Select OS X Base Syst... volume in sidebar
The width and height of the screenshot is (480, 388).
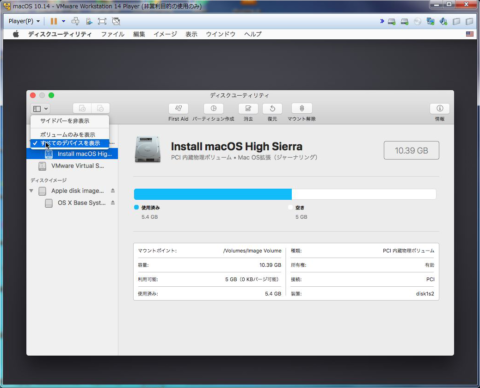tap(72, 203)
